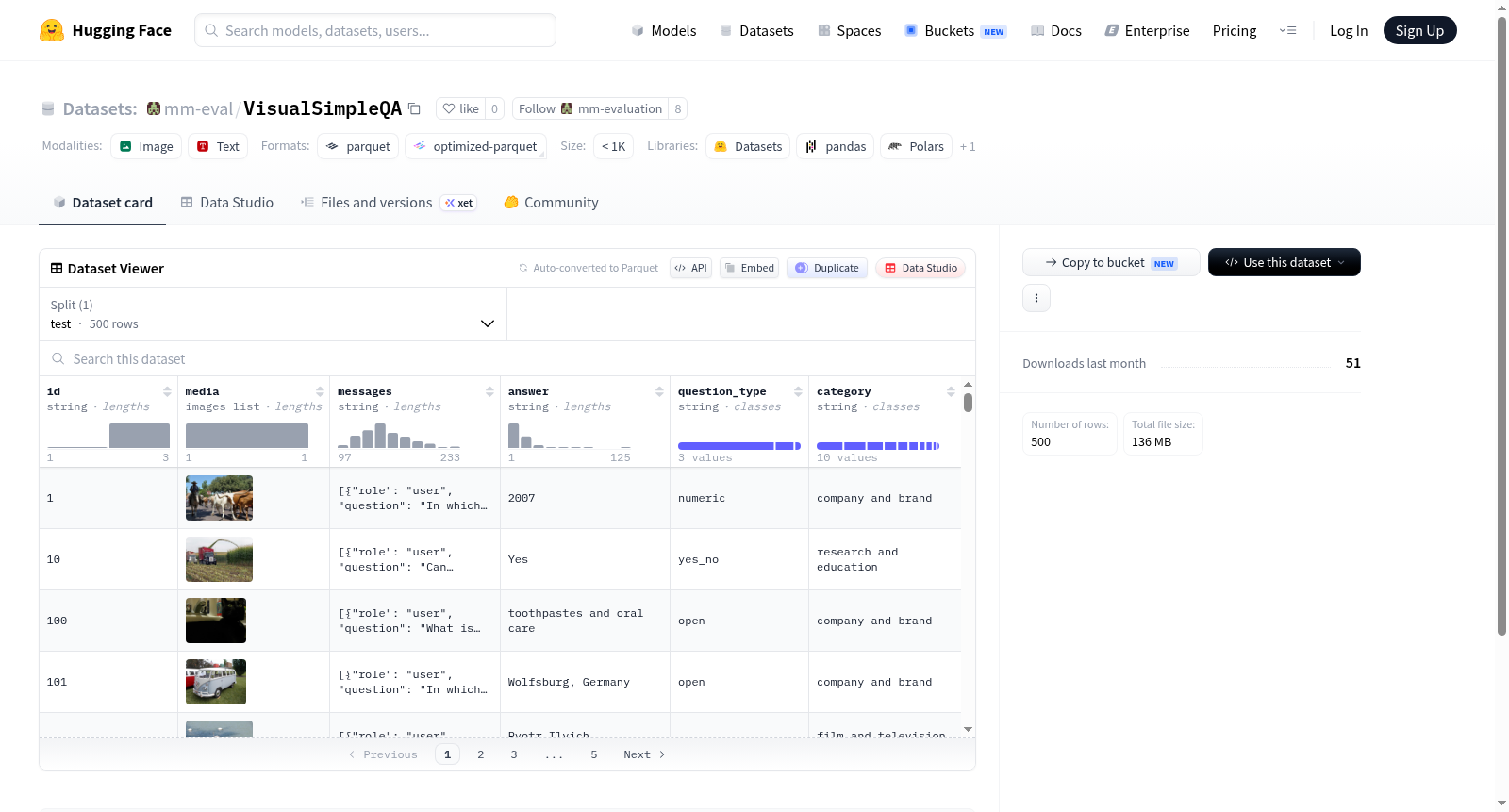Open the van thumbnail in row 101
The width and height of the screenshot is (1509, 812).
(x=216, y=682)
